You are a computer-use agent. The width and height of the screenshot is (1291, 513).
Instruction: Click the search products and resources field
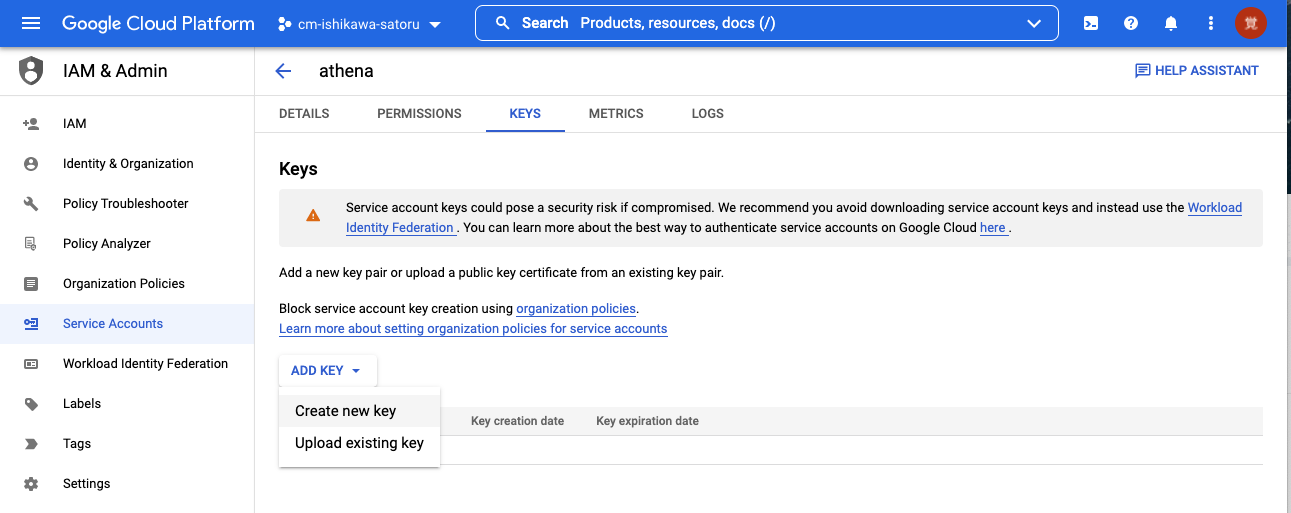(766, 23)
